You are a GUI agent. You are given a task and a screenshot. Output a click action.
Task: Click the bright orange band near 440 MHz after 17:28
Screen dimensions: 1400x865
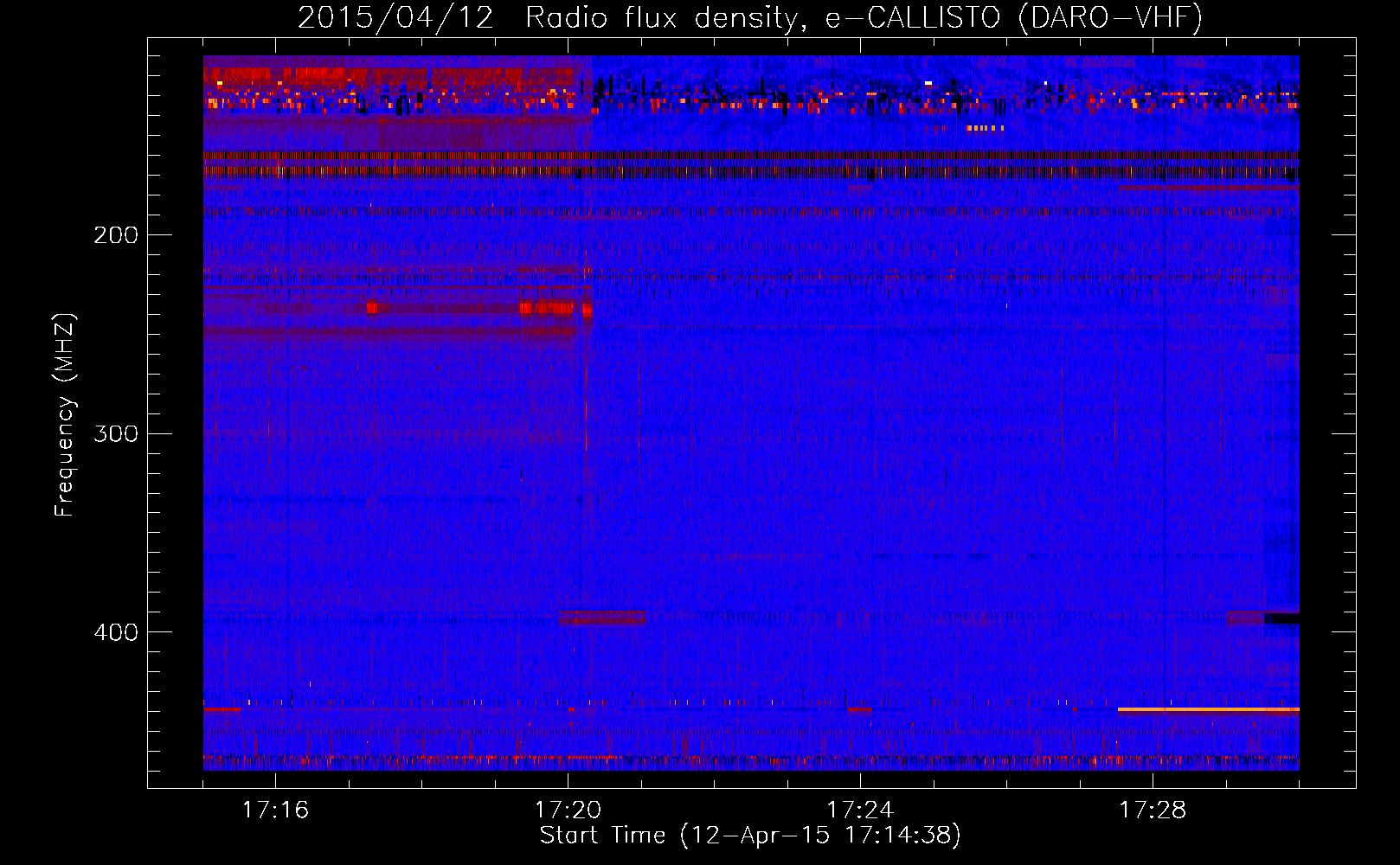[1208, 710]
